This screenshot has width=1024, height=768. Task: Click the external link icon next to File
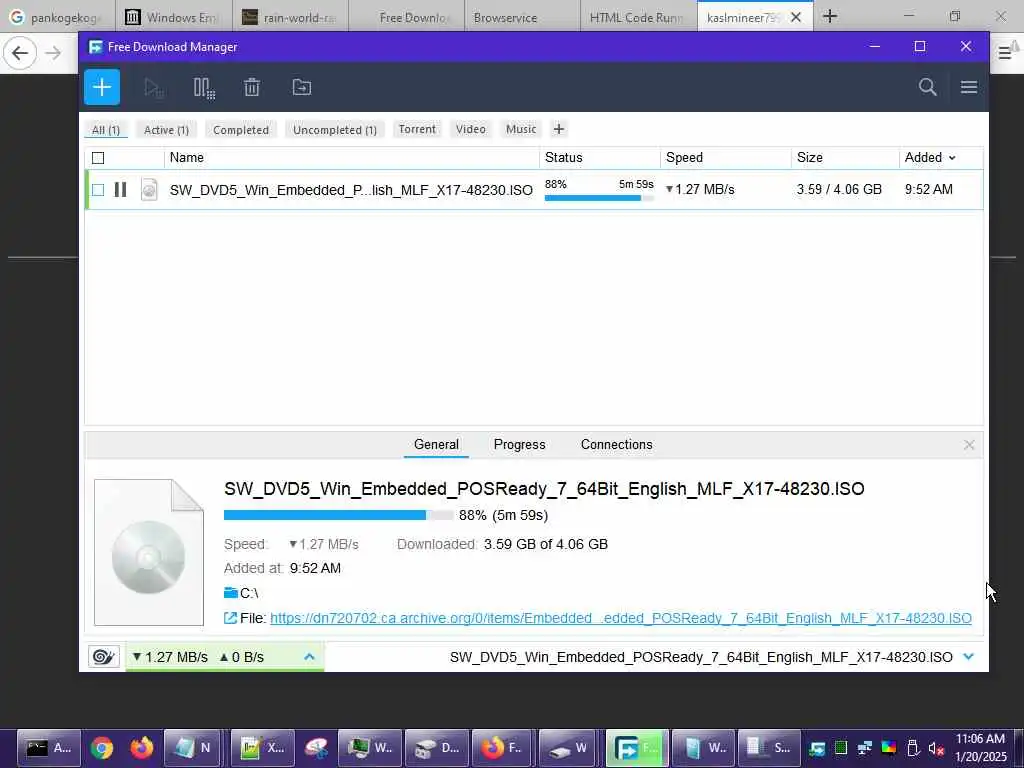pos(230,618)
